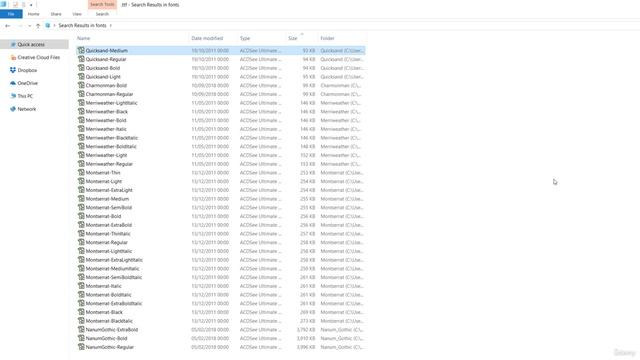Sort by the Name column header
Image resolution: width=640 pixels, height=360 pixels.
point(83,38)
